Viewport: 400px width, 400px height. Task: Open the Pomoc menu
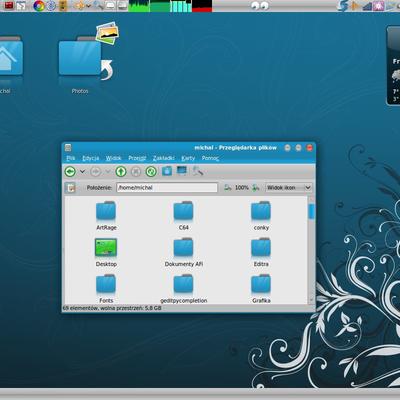point(210,158)
